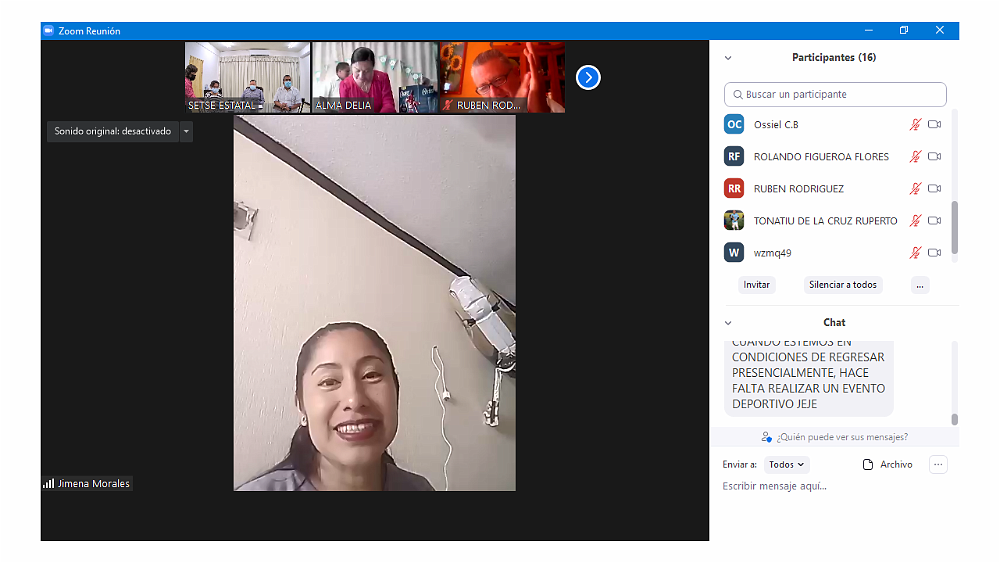Click the muted microphone icon for wzmq49
Image resolution: width=1000 pixels, height=563 pixels.
click(914, 253)
